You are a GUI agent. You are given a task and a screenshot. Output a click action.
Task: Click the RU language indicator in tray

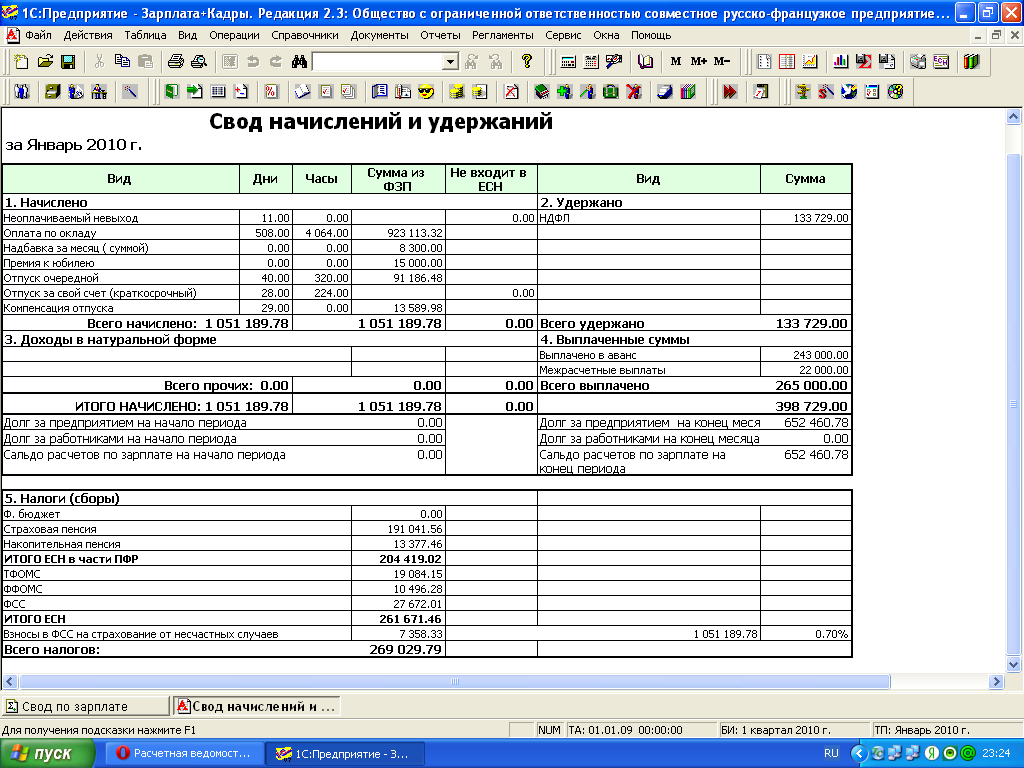(x=831, y=754)
